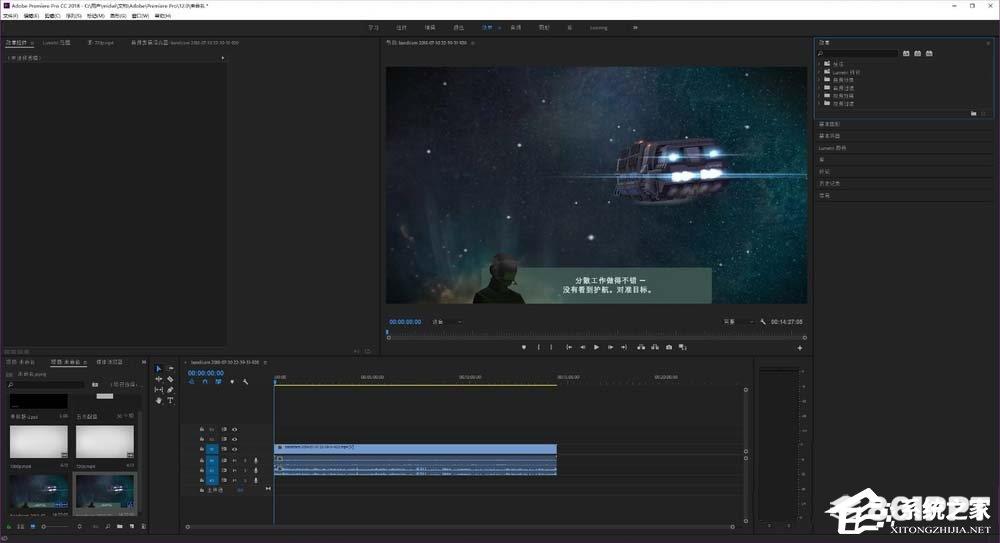Image resolution: width=1000 pixels, height=543 pixels.
Task: Mark Out point in Program Monitor
Action: pyautogui.click(x=552, y=347)
